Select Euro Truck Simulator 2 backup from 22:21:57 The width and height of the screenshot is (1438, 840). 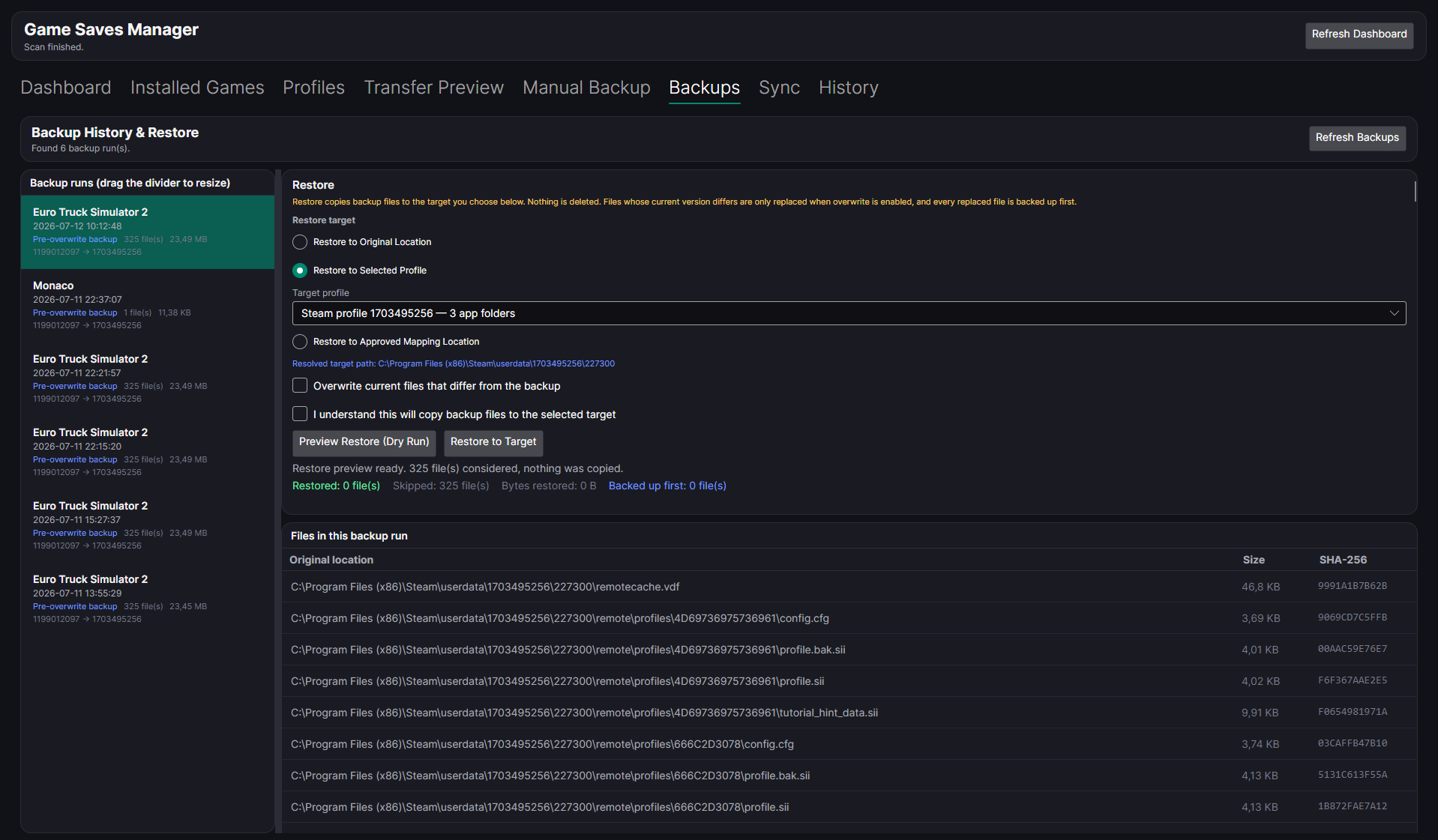pos(148,379)
